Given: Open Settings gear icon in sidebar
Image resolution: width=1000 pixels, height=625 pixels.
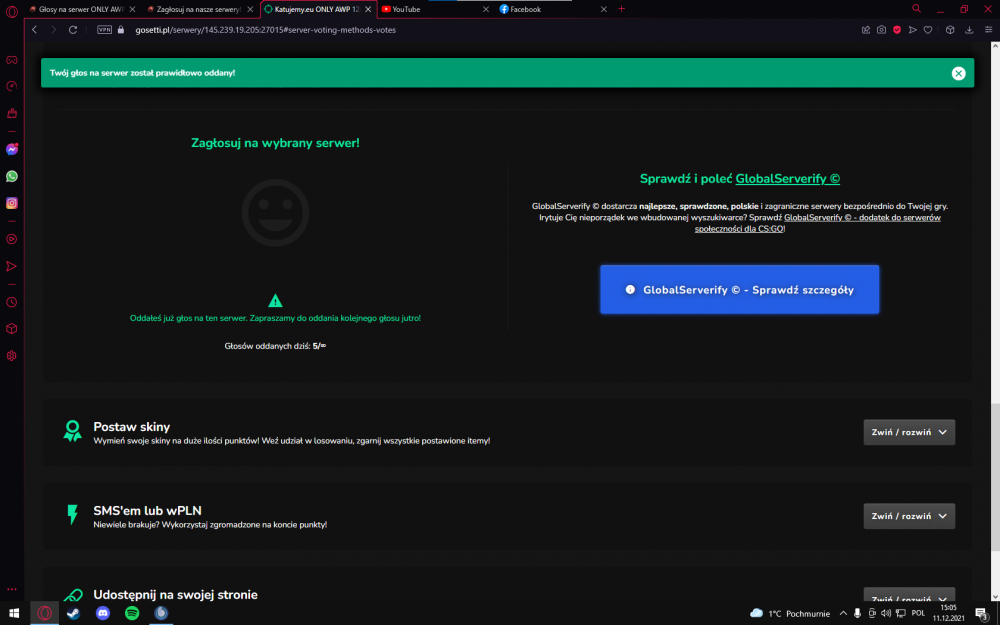Looking at the screenshot, I should click(11, 356).
